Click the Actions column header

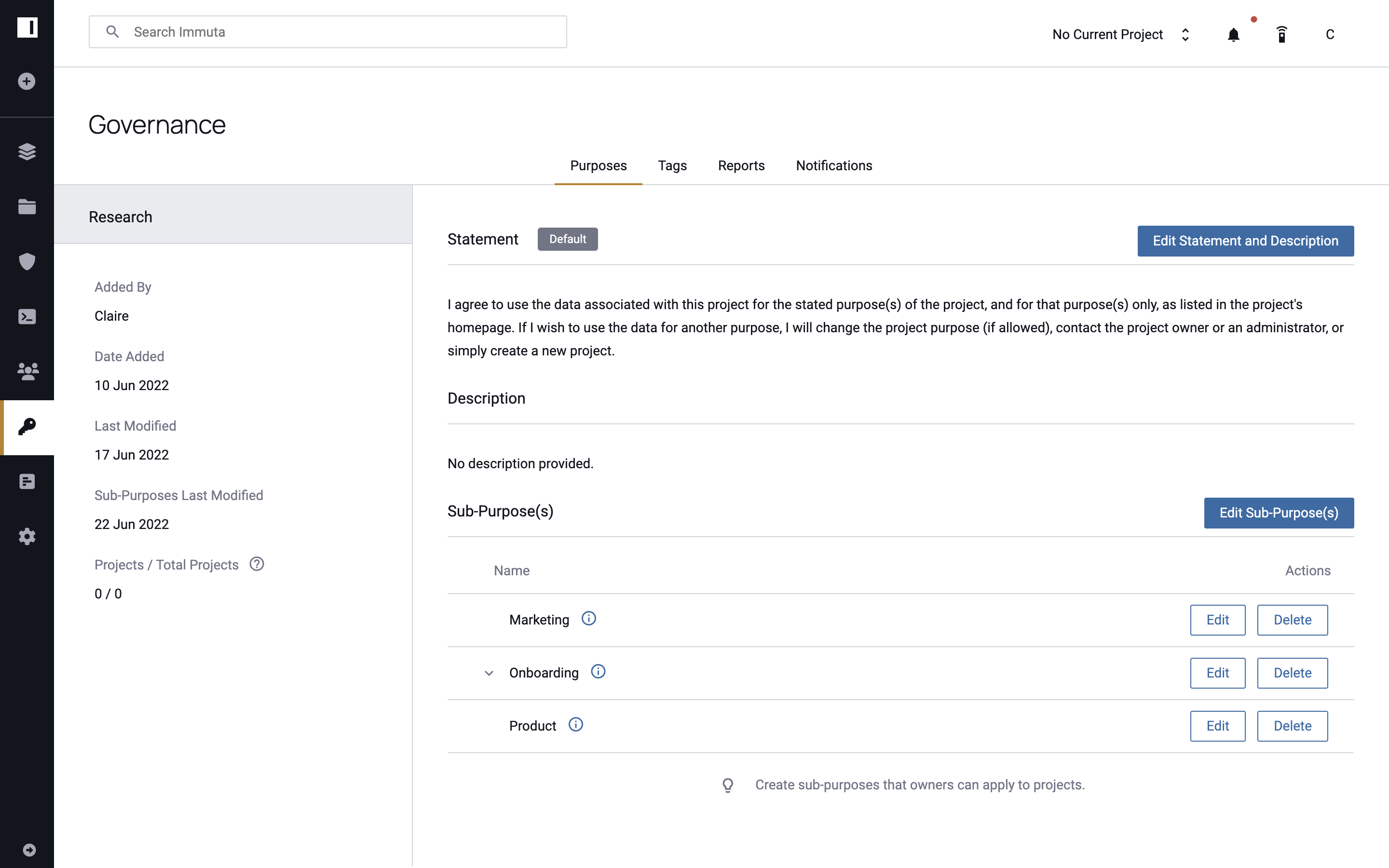point(1307,570)
